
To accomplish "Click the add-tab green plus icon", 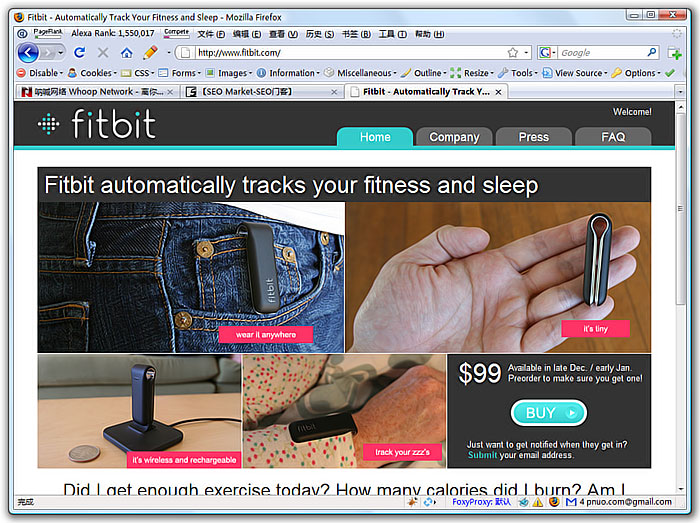I will [x=675, y=53].
